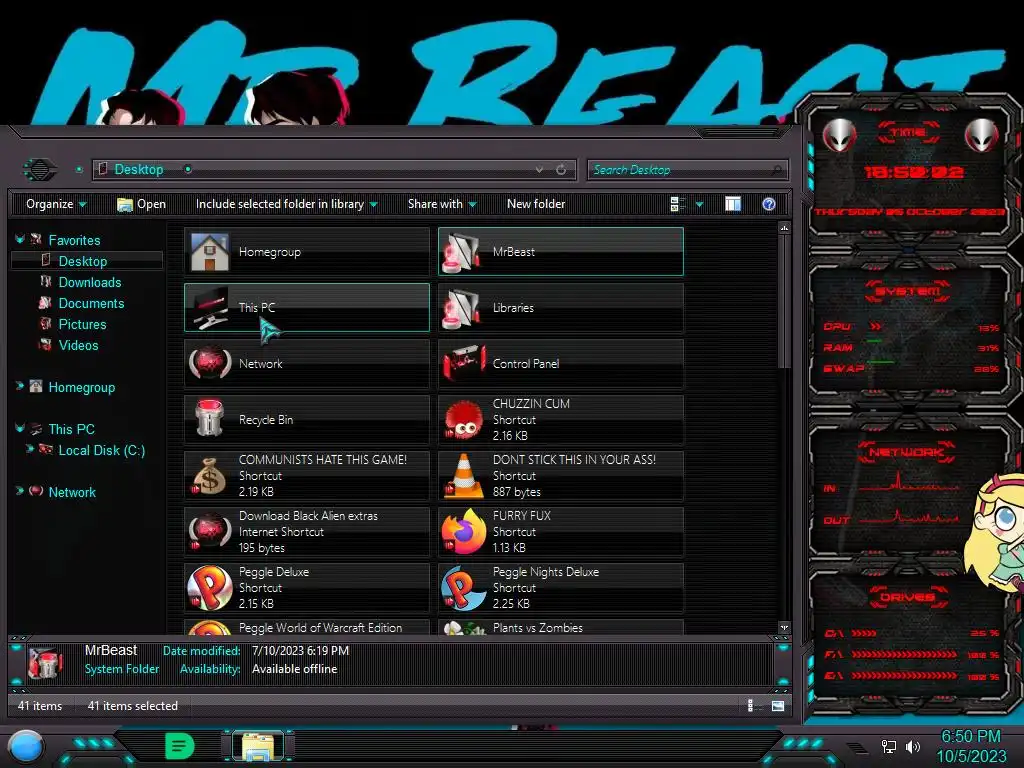Click the Availability label in details pane
This screenshot has width=1024, height=768.
tap(210, 669)
